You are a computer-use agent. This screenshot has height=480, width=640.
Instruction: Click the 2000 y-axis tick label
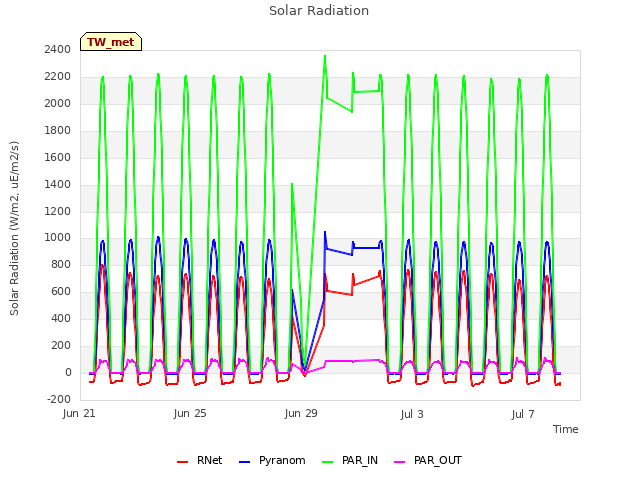pyautogui.click(x=58, y=103)
